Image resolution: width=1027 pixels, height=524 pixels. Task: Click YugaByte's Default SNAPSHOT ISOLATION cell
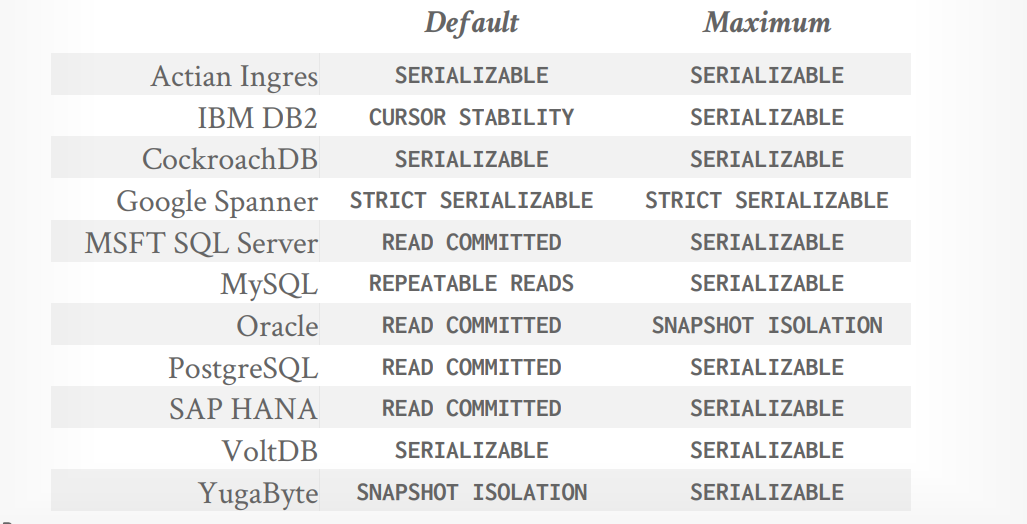(x=471, y=493)
